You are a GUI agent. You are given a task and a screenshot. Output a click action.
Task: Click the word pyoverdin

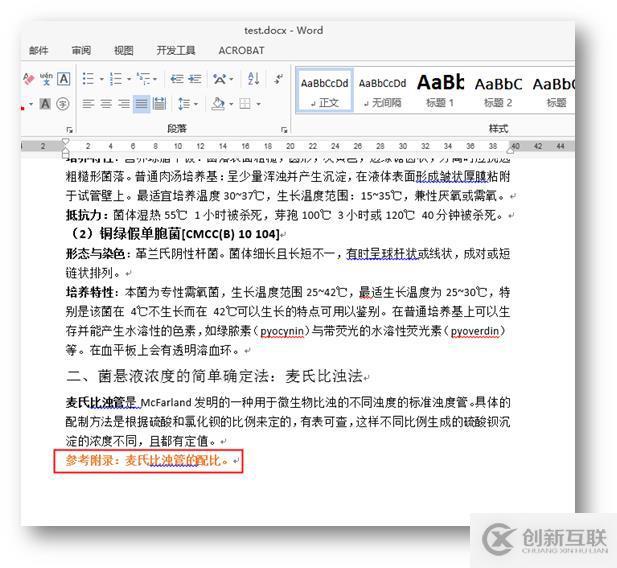[475, 331]
